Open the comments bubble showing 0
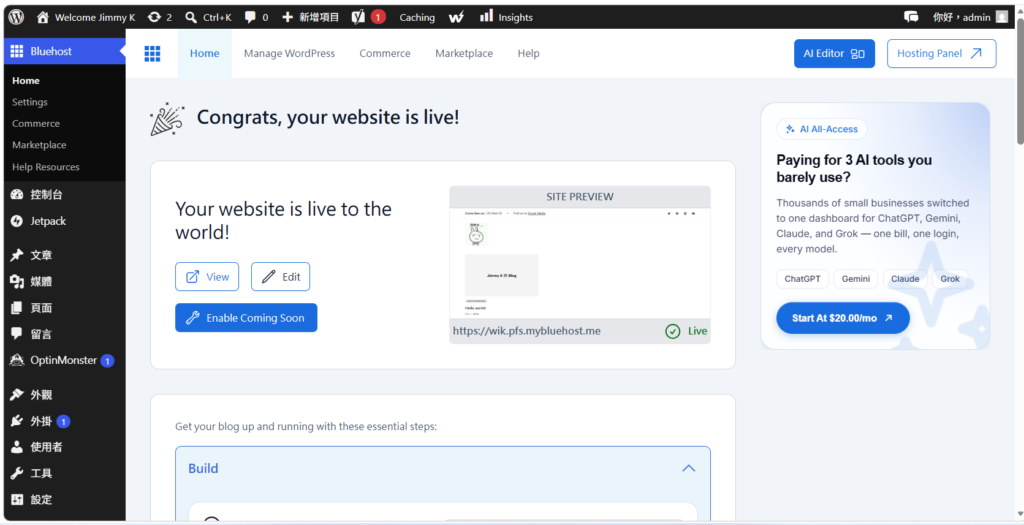This screenshot has width=1024, height=525. tap(256, 17)
